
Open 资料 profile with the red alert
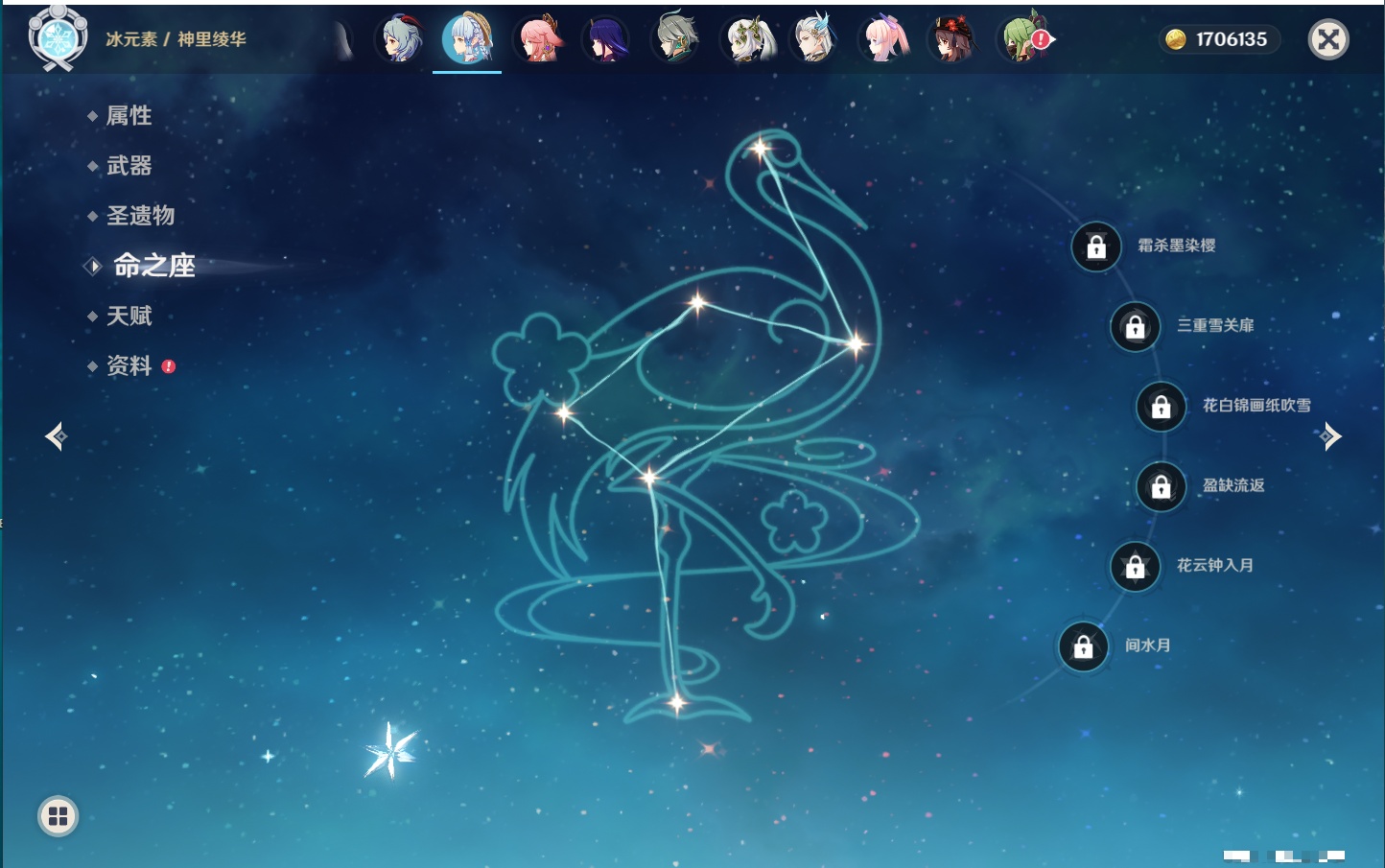[x=129, y=365]
